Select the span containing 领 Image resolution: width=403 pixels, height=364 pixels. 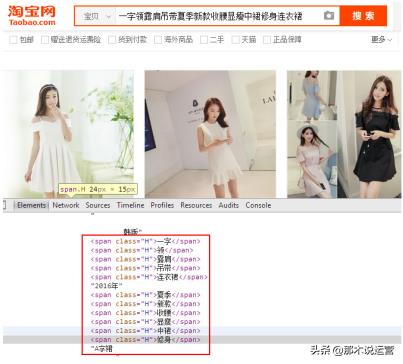click(x=142, y=250)
